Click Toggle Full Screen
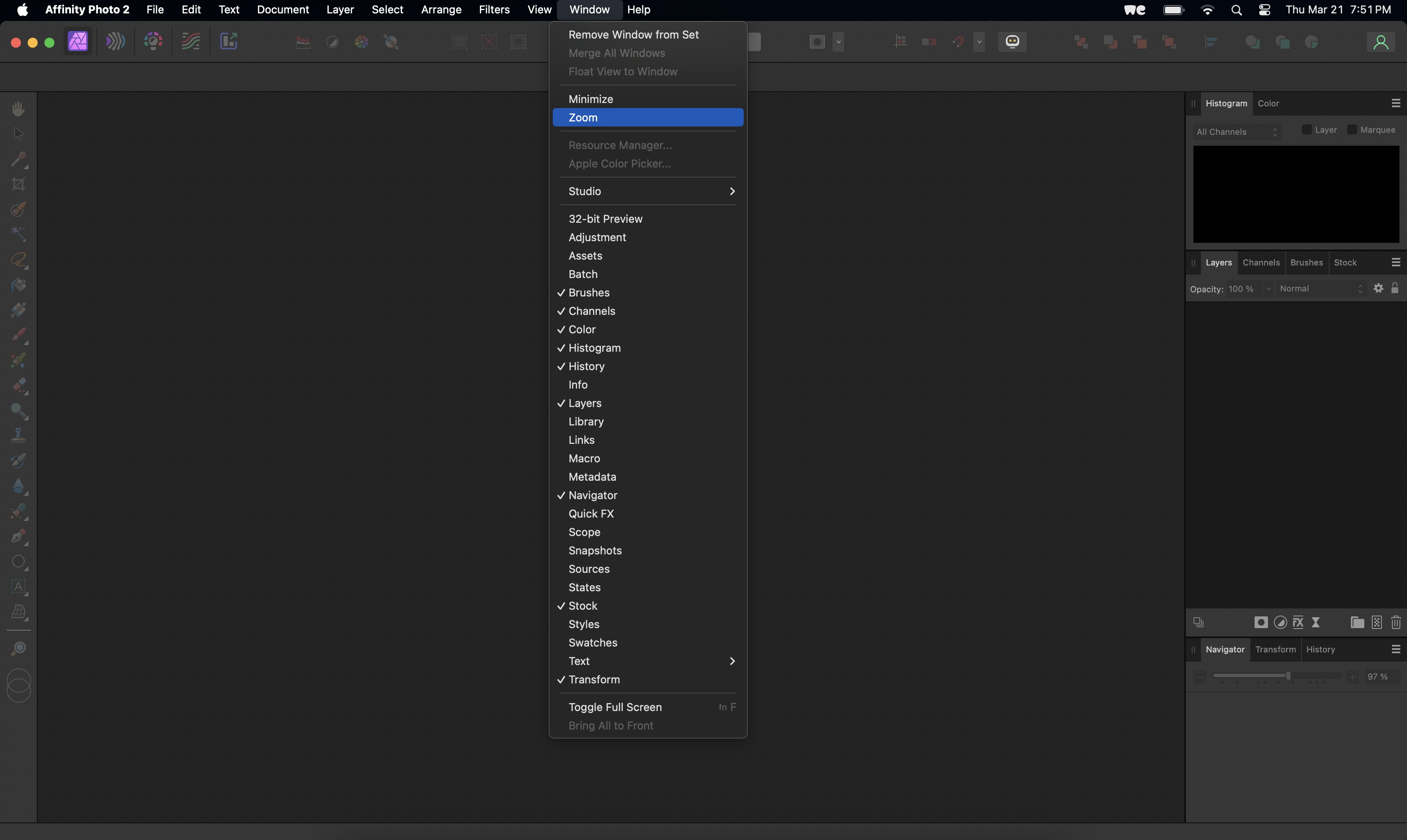 point(615,707)
